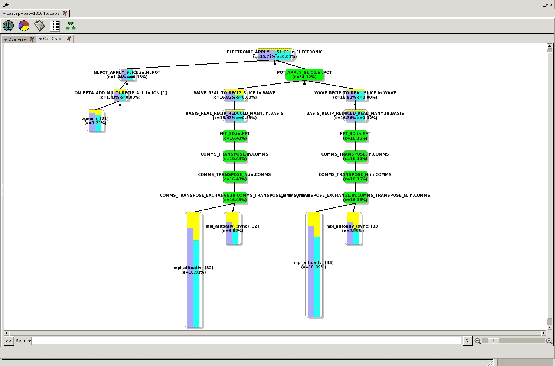Click the green tree-graph toolbar icon
The width and height of the screenshot is (555, 366).
[x=70, y=26]
